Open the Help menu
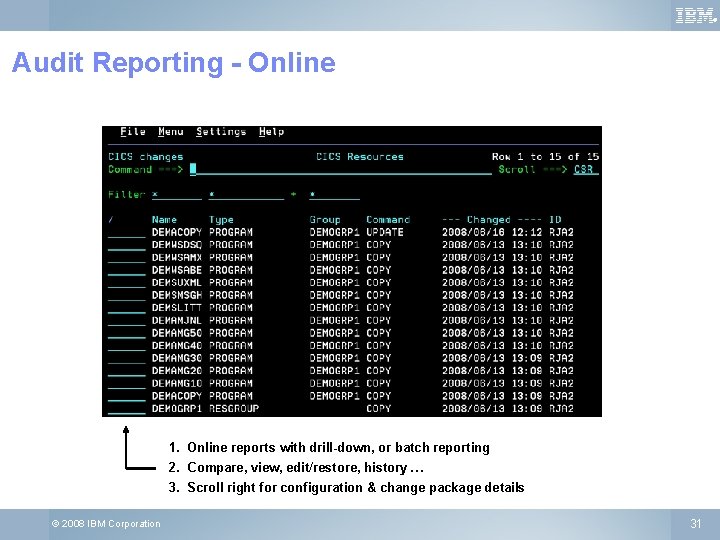 [271, 132]
